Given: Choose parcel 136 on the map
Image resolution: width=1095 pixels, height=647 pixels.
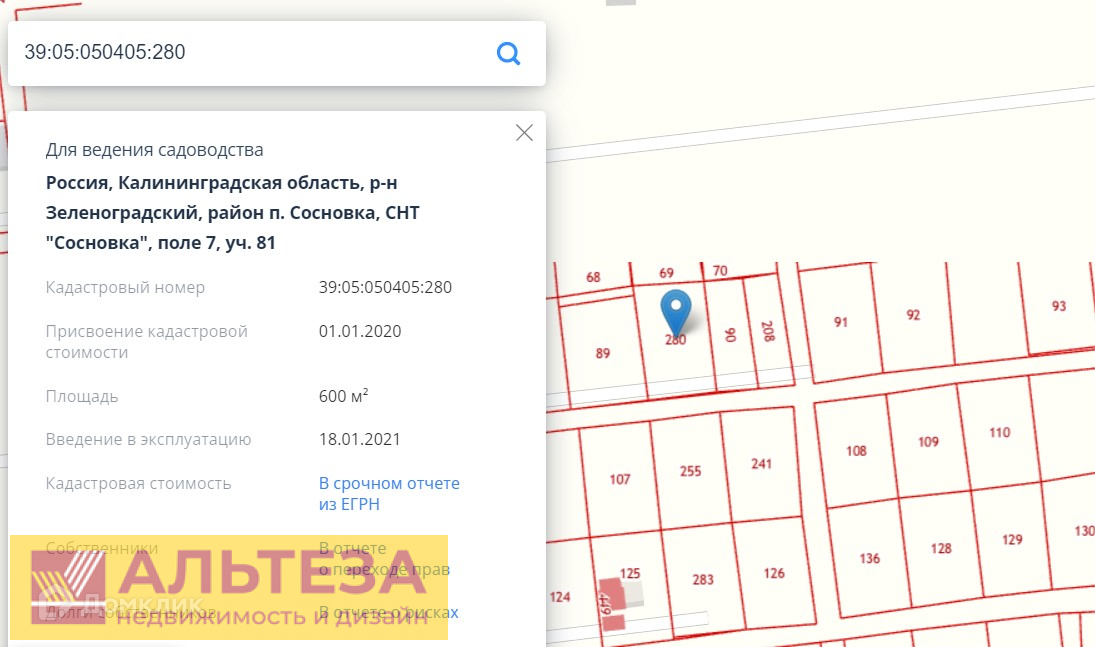Looking at the screenshot, I should coord(870,558).
